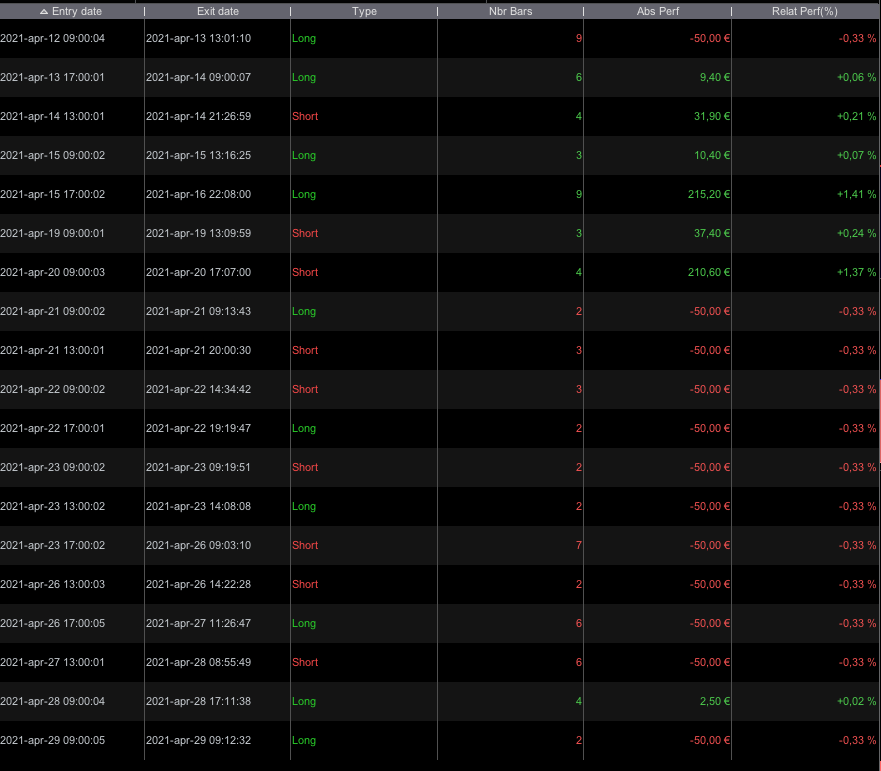
Task: Click the +0,07 % relative performance
Action: (x=856, y=155)
